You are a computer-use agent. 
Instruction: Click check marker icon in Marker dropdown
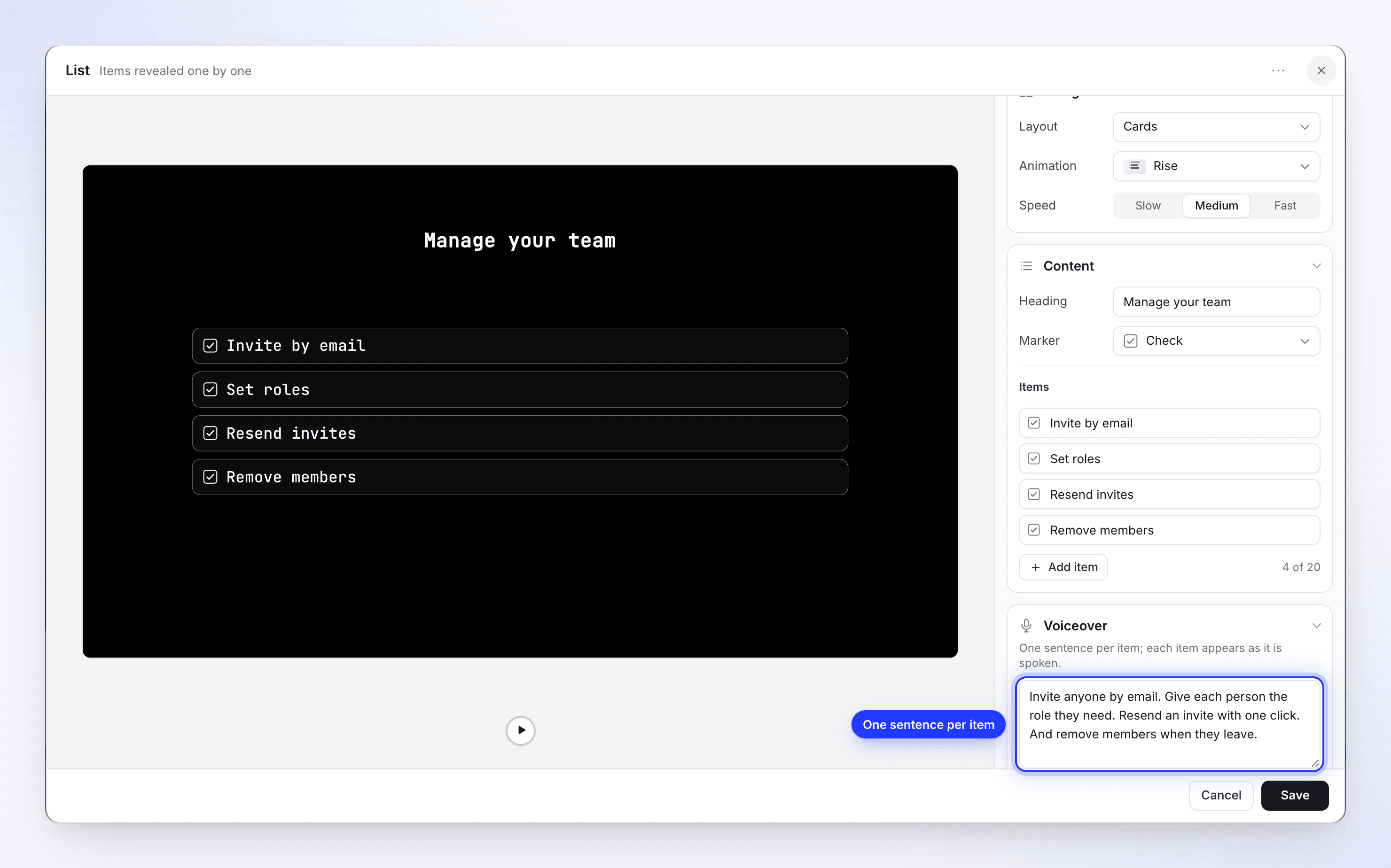(x=1130, y=341)
